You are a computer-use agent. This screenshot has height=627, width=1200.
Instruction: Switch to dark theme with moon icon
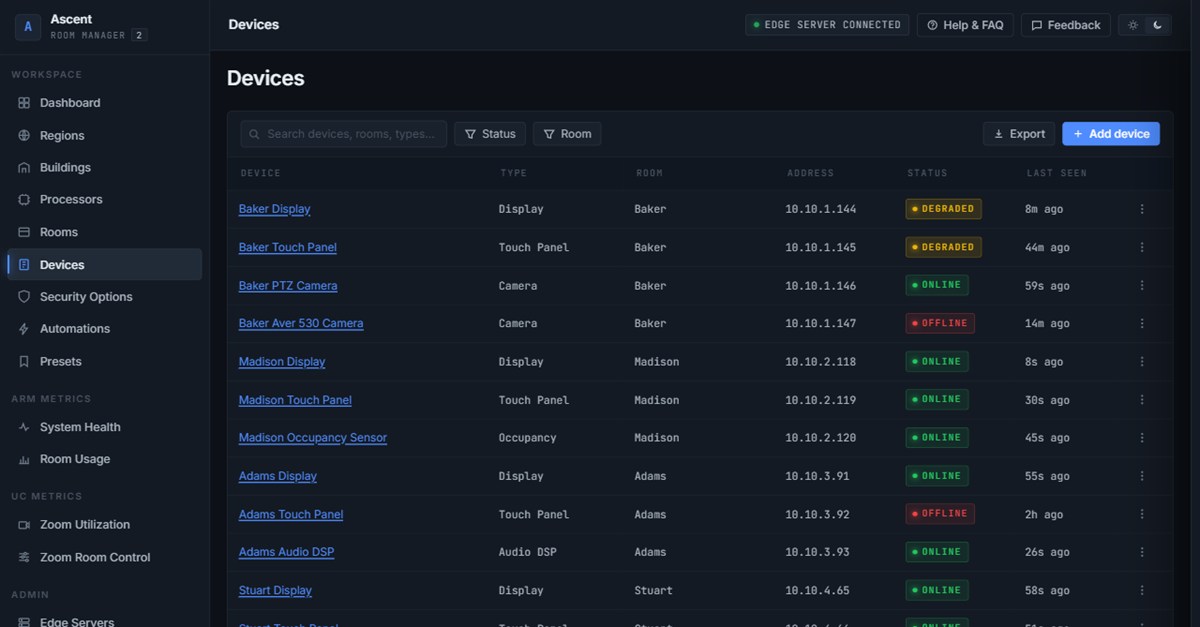tap(1157, 25)
